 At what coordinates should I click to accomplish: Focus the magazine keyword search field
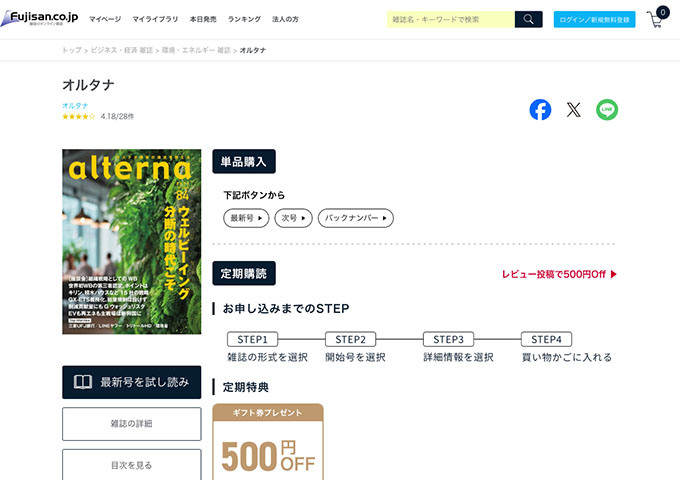click(451, 19)
